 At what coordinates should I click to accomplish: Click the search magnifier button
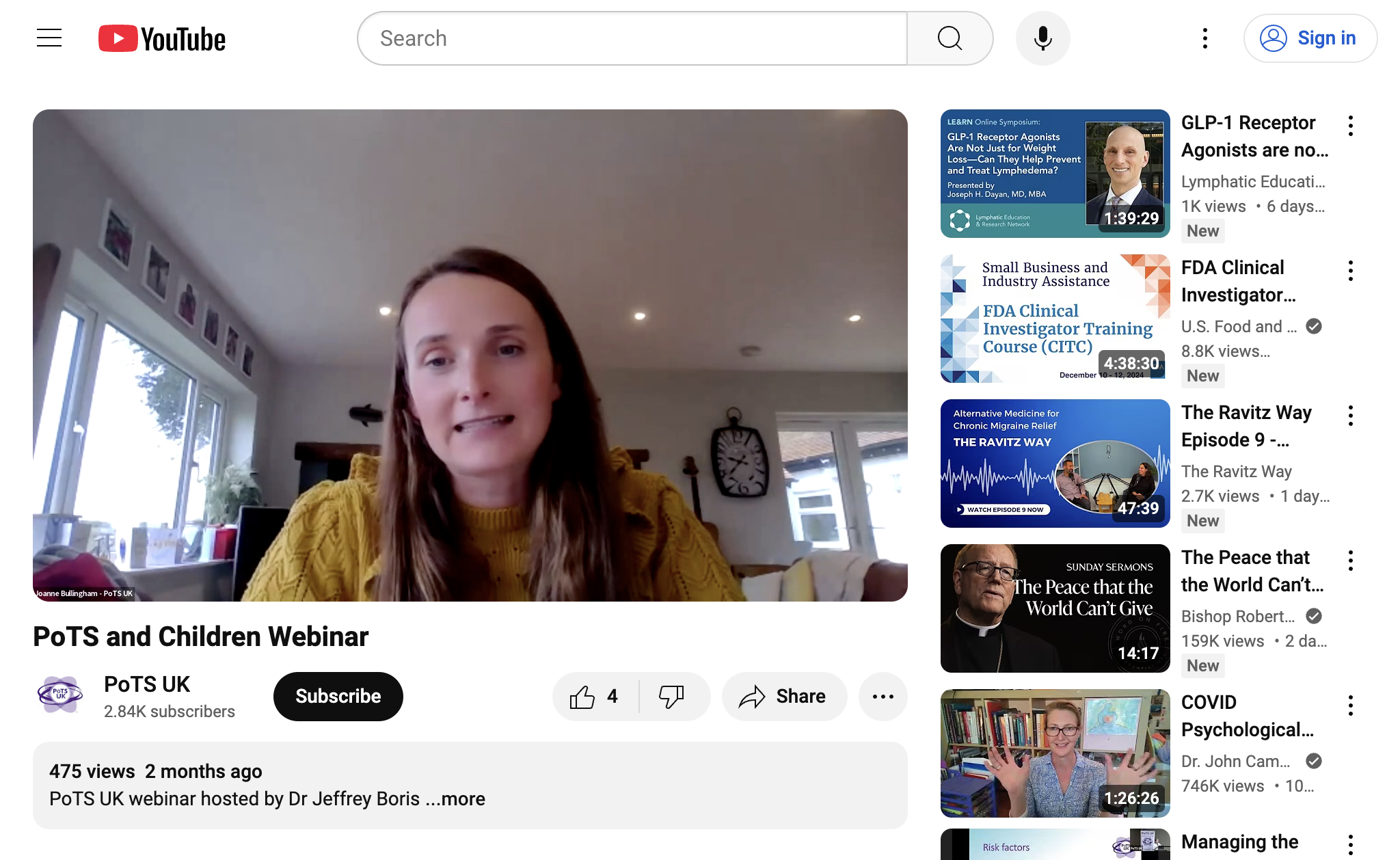coord(950,38)
